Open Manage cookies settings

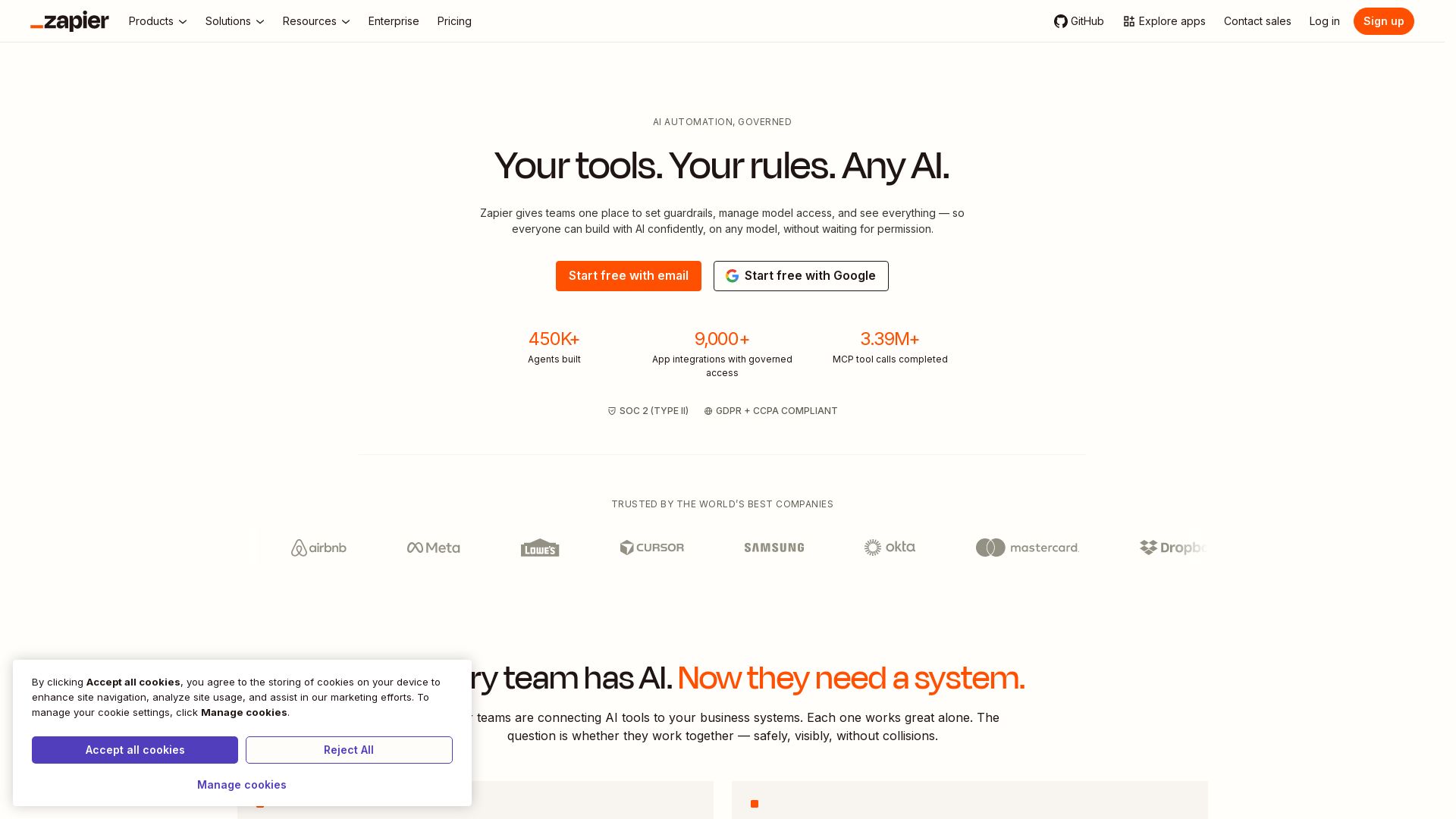tap(242, 785)
